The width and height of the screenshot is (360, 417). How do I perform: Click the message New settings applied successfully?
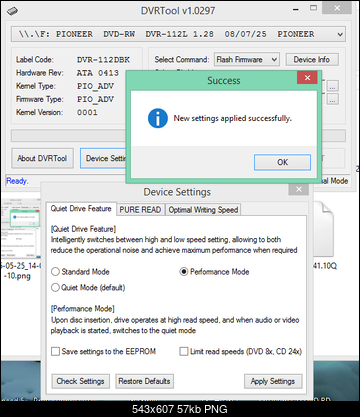click(x=232, y=118)
